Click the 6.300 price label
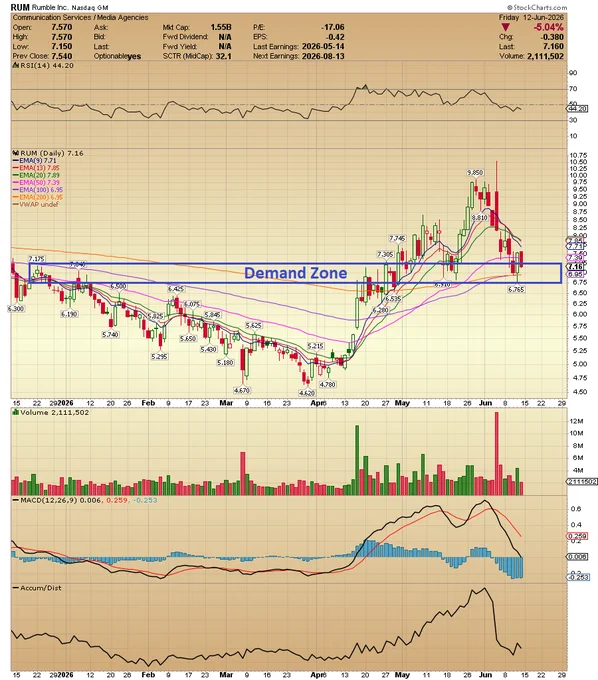 (x=16, y=309)
